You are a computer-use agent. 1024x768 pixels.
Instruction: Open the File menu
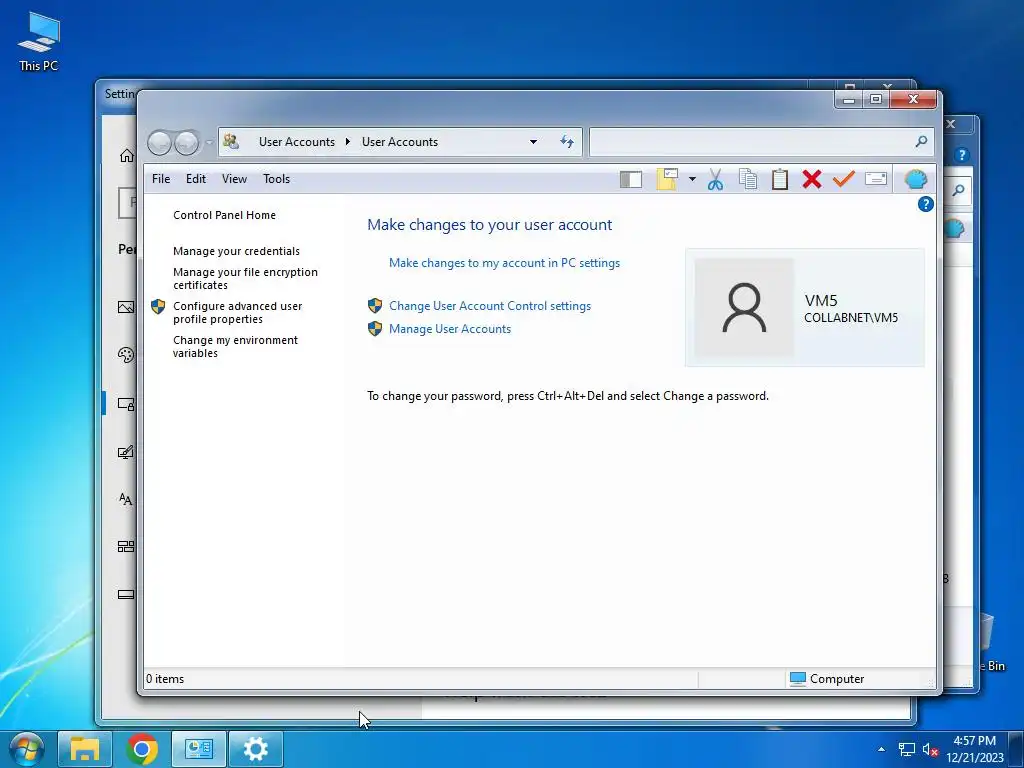point(161,179)
